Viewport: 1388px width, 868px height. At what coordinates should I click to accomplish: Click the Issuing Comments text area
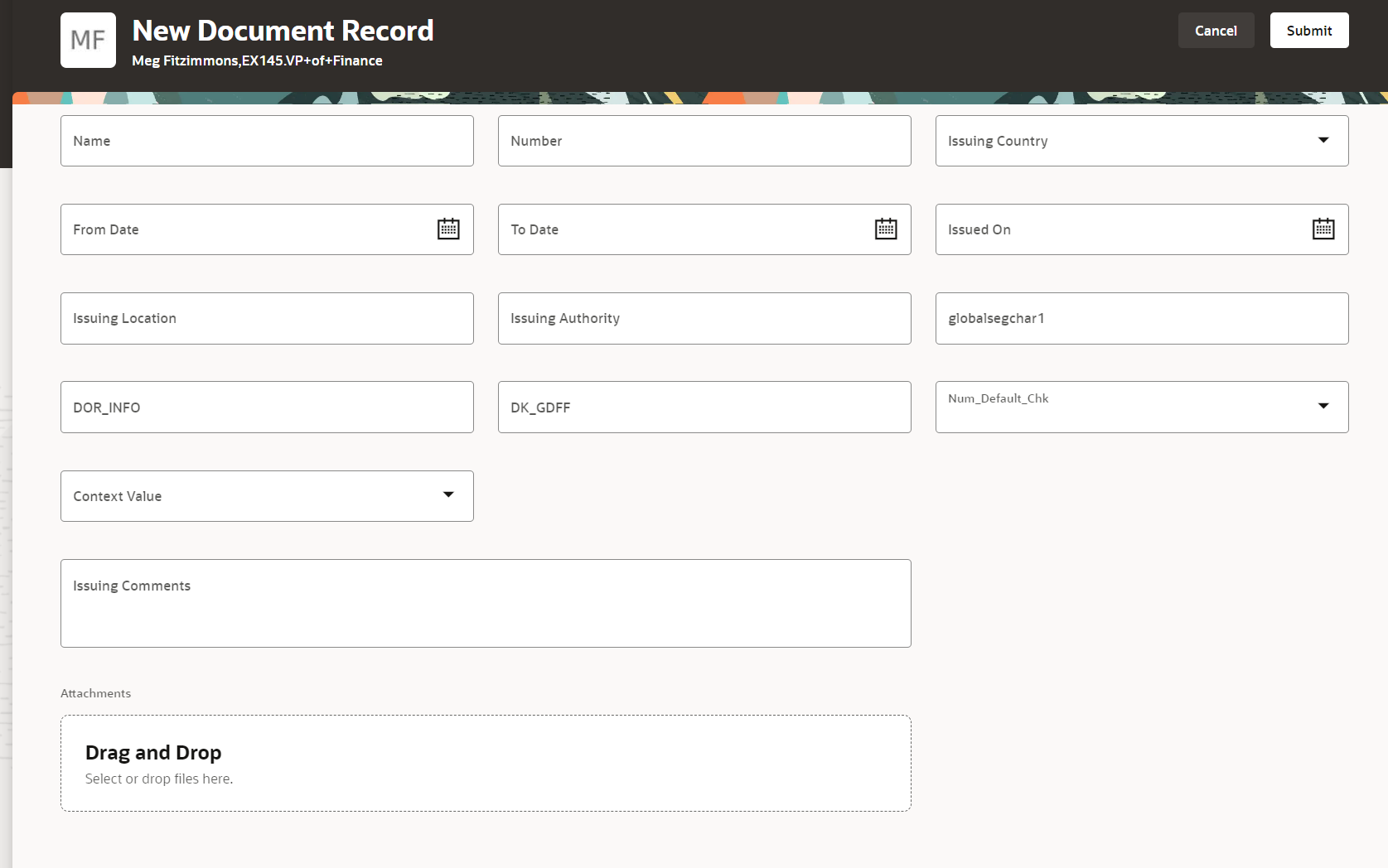(x=486, y=603)
